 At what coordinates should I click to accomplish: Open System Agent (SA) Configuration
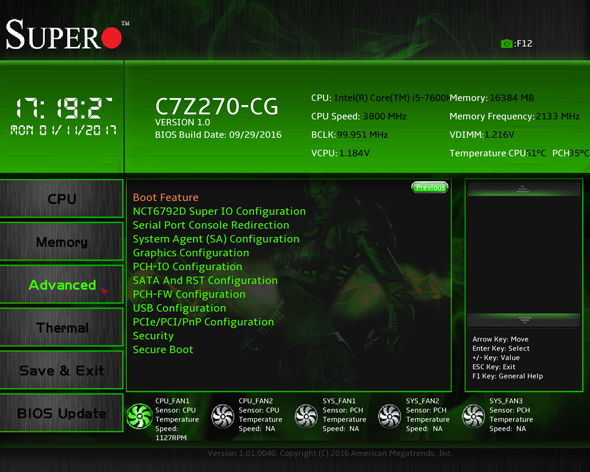pyautogui.click(x=216, y=239)
